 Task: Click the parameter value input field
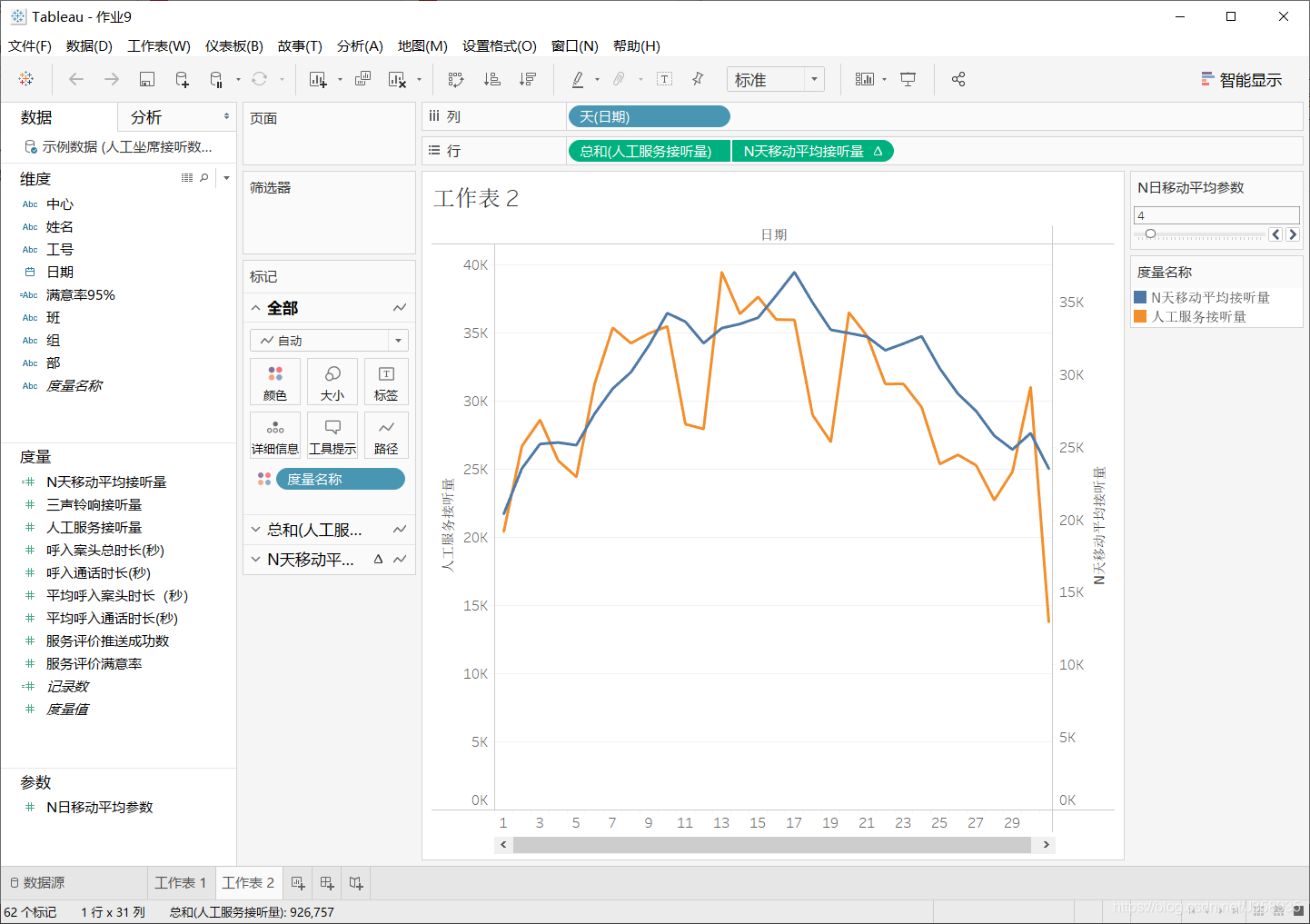pos(1216,215)
